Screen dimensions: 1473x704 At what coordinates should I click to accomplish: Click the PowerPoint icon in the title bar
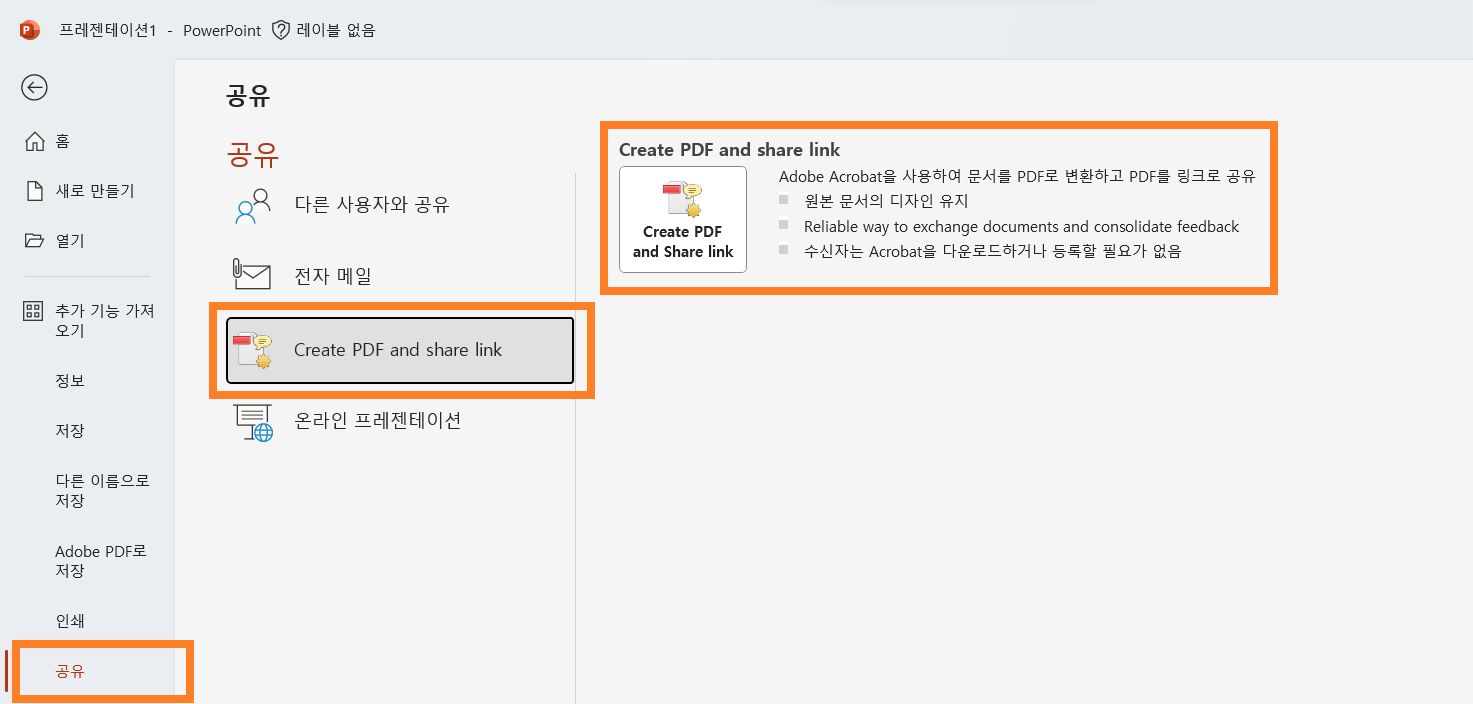[29, 29]
